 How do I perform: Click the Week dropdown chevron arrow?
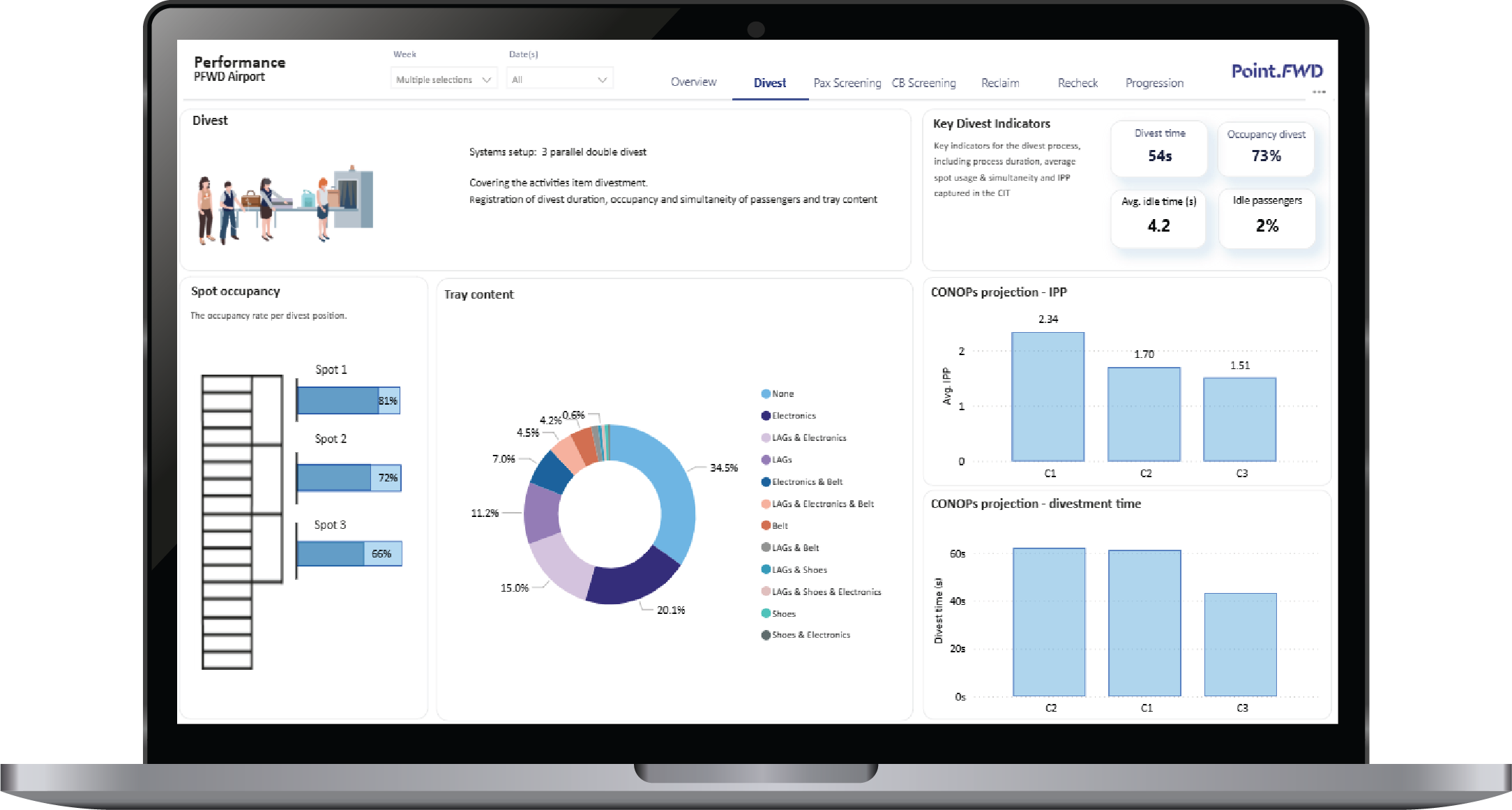[x=487, y=80]
